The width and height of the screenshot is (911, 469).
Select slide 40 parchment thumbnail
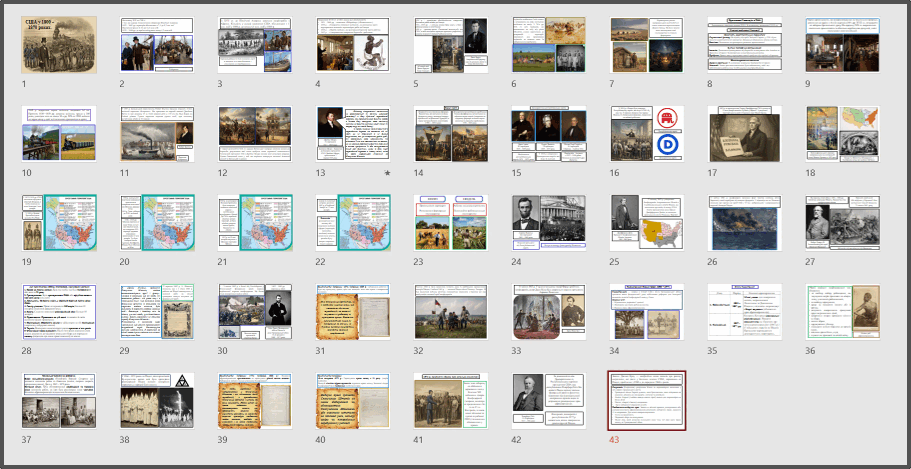pyautogui.click(x=353, y=401)
